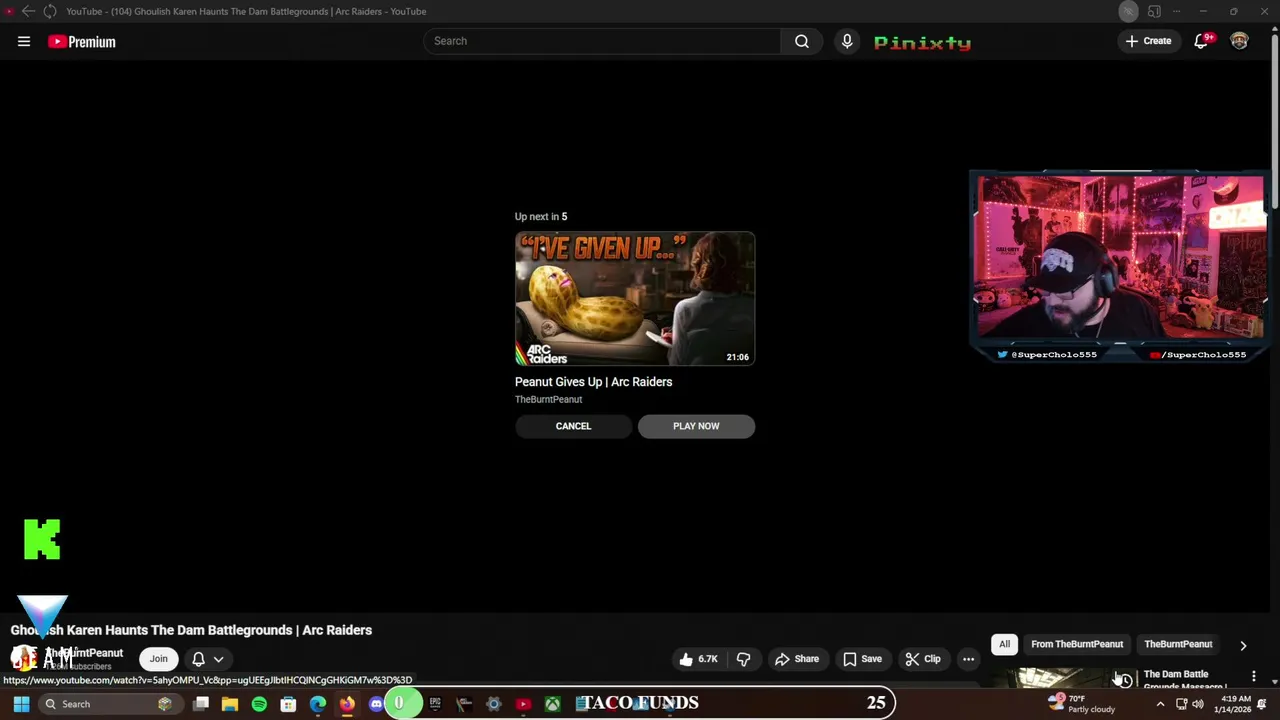Open YouTube notifications bell
The image size is (1280, 720).
click(1201, 41)
